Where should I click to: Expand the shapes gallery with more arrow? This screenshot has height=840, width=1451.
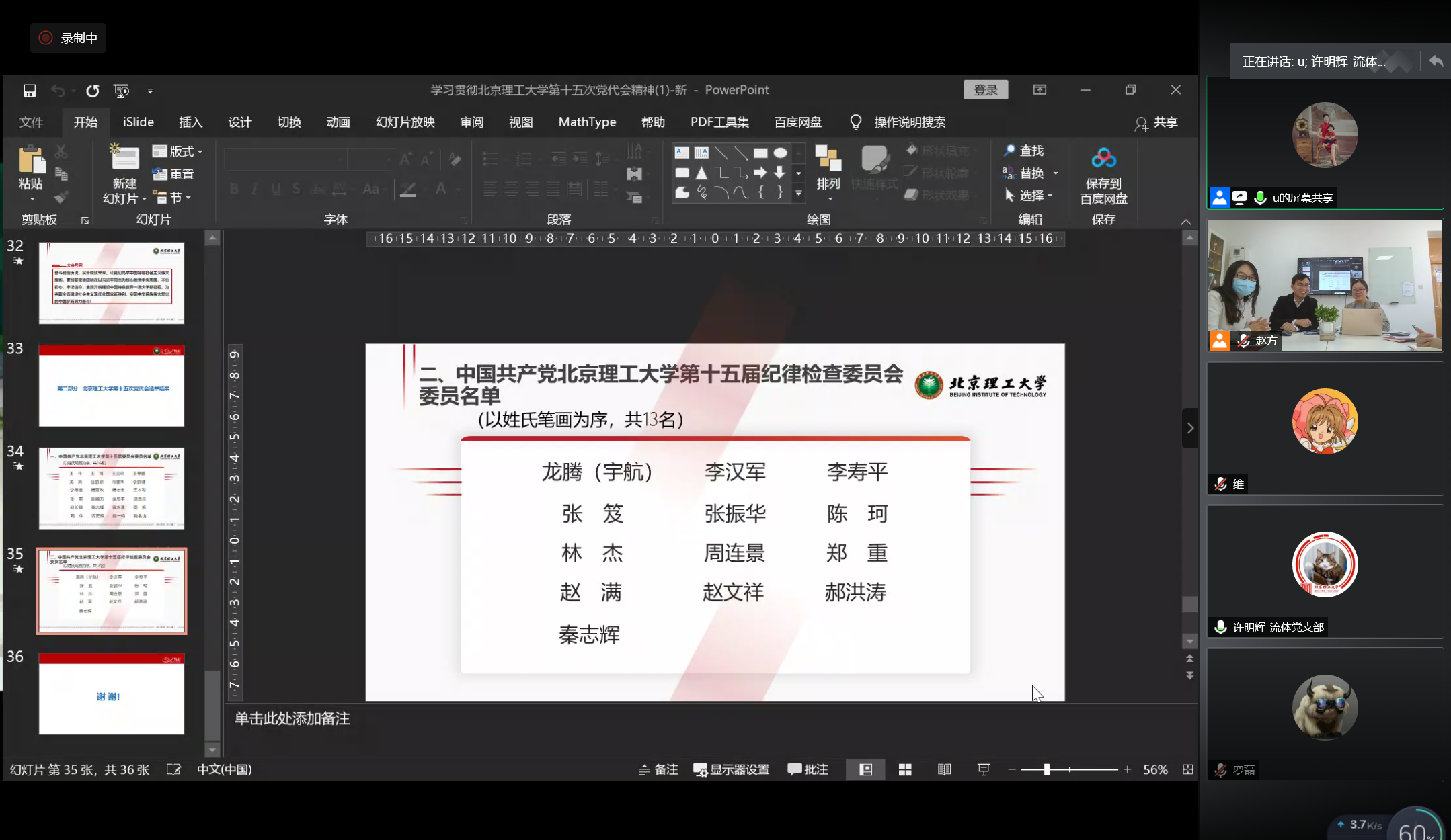pos(799,194)
